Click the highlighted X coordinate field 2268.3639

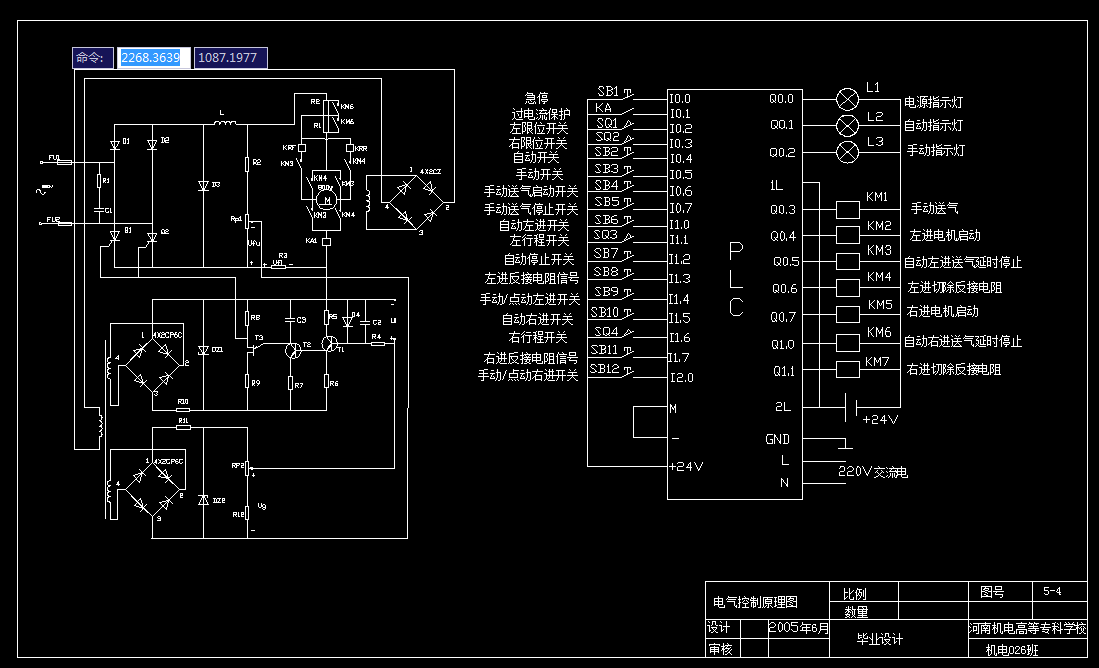click(153, 57)
